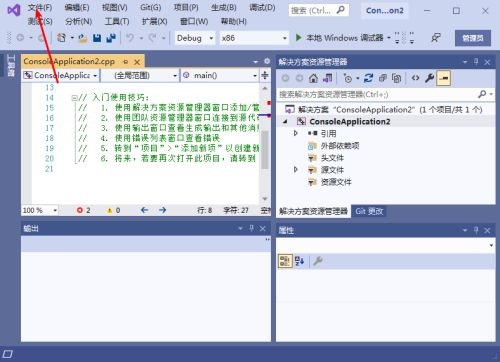
Task: Switch to the Git 更改 tab
Action: click(x=369, y=211)
